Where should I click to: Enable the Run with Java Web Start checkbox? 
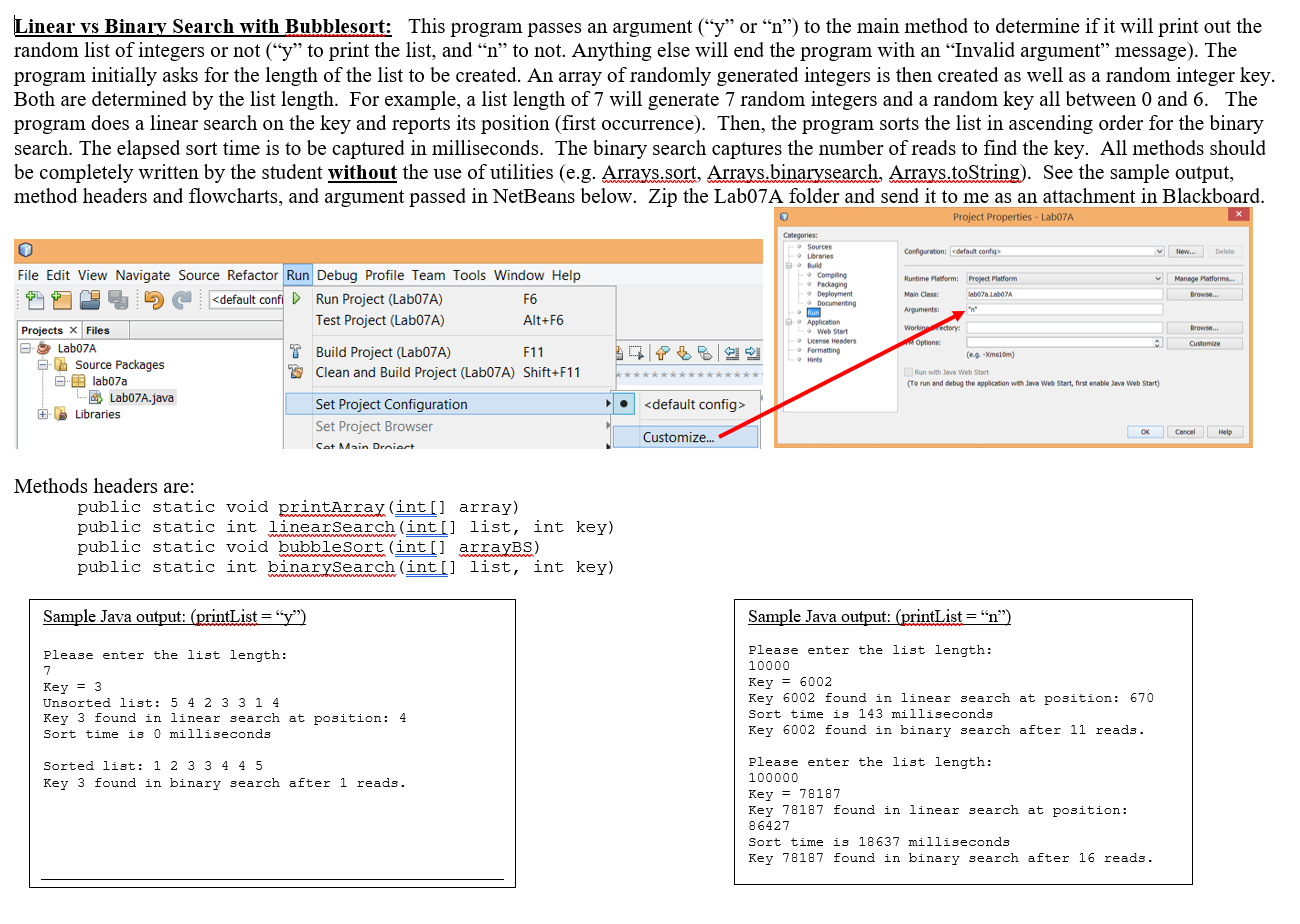click(x=908, y=372)
